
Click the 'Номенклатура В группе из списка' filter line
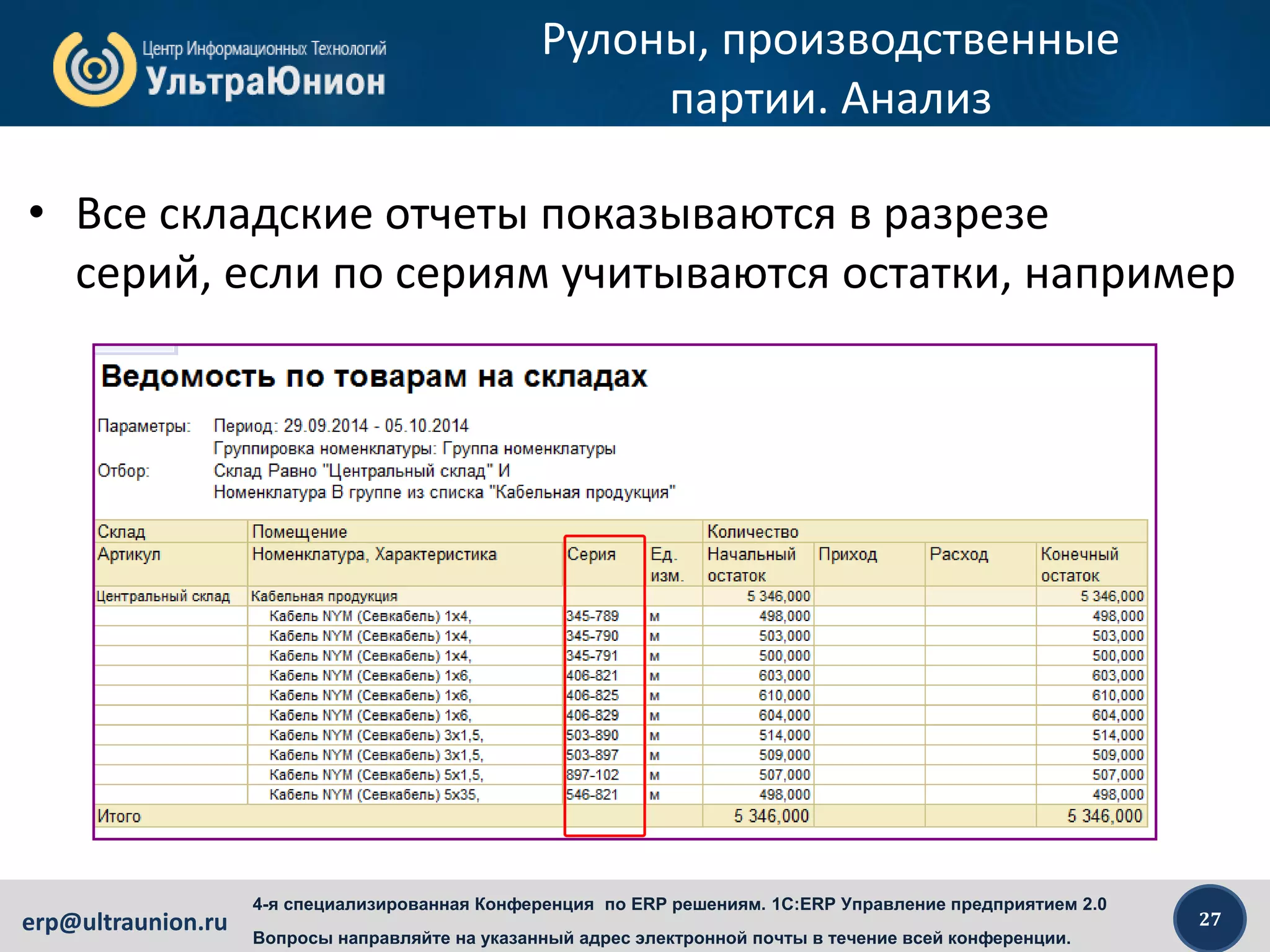(x=444, y=492)
